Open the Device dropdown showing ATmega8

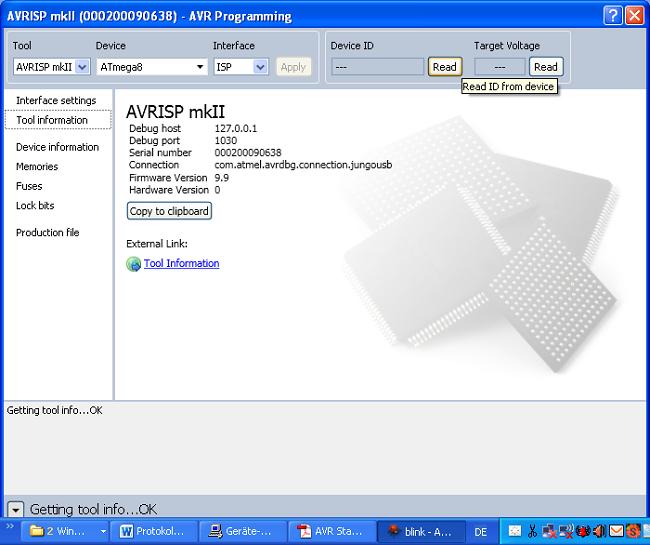point(152,67)
